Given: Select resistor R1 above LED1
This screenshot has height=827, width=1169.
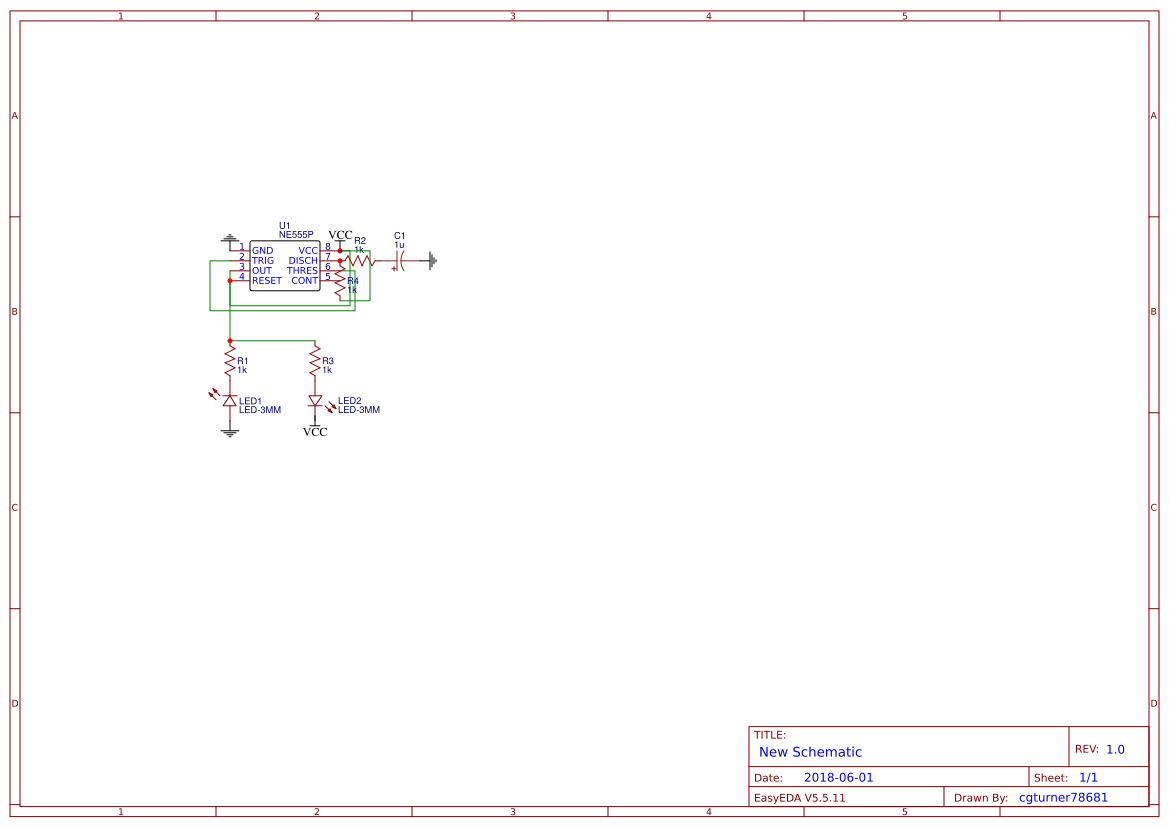Looking at the screenshot, I should [230, 361].
